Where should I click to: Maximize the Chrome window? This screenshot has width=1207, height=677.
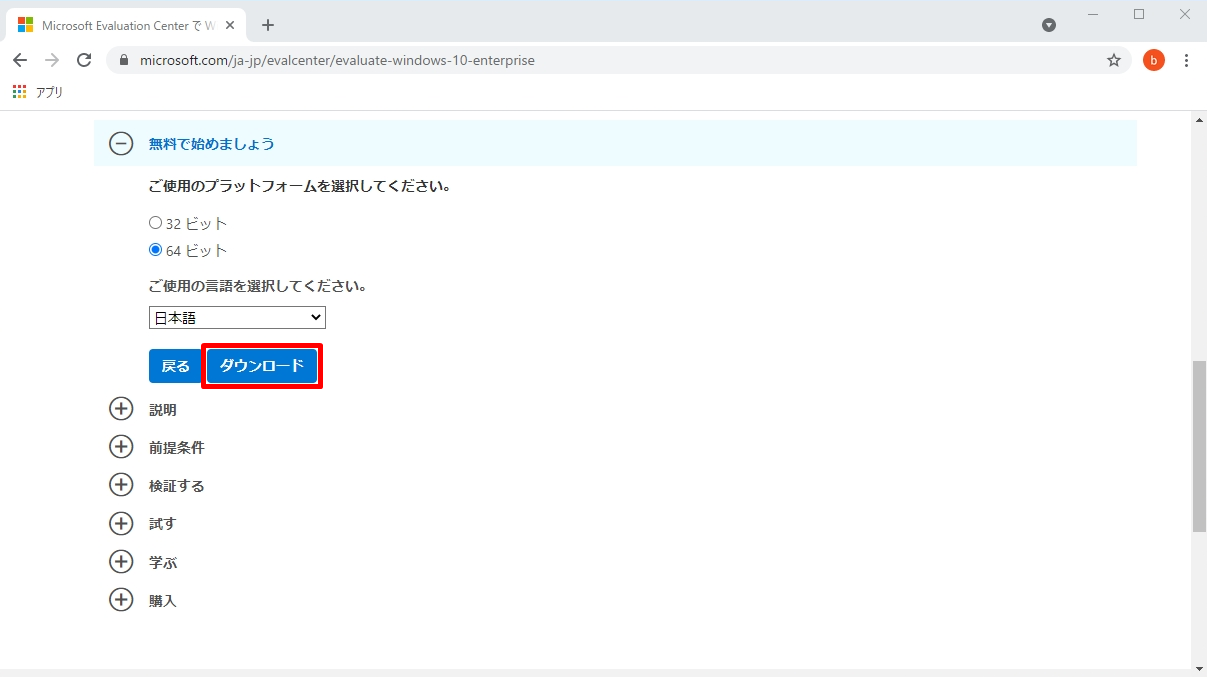click(1139, 14)
